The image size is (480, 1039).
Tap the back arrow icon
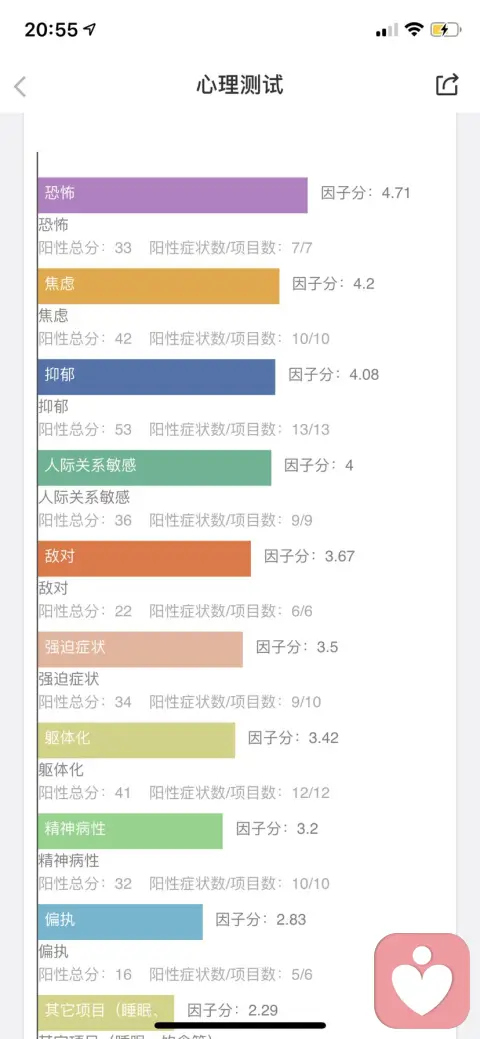coord(21,86)
